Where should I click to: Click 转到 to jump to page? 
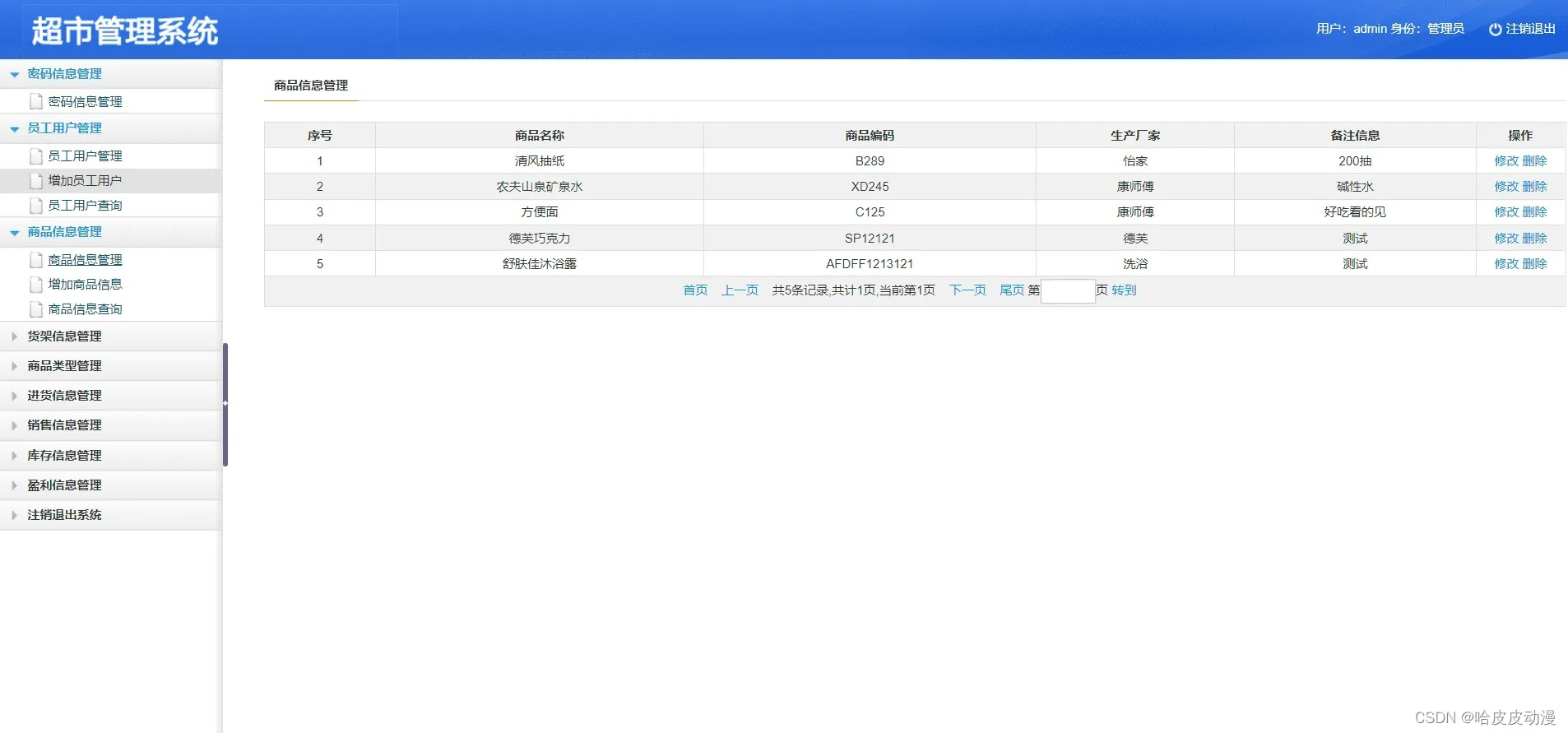point(1124,290)
